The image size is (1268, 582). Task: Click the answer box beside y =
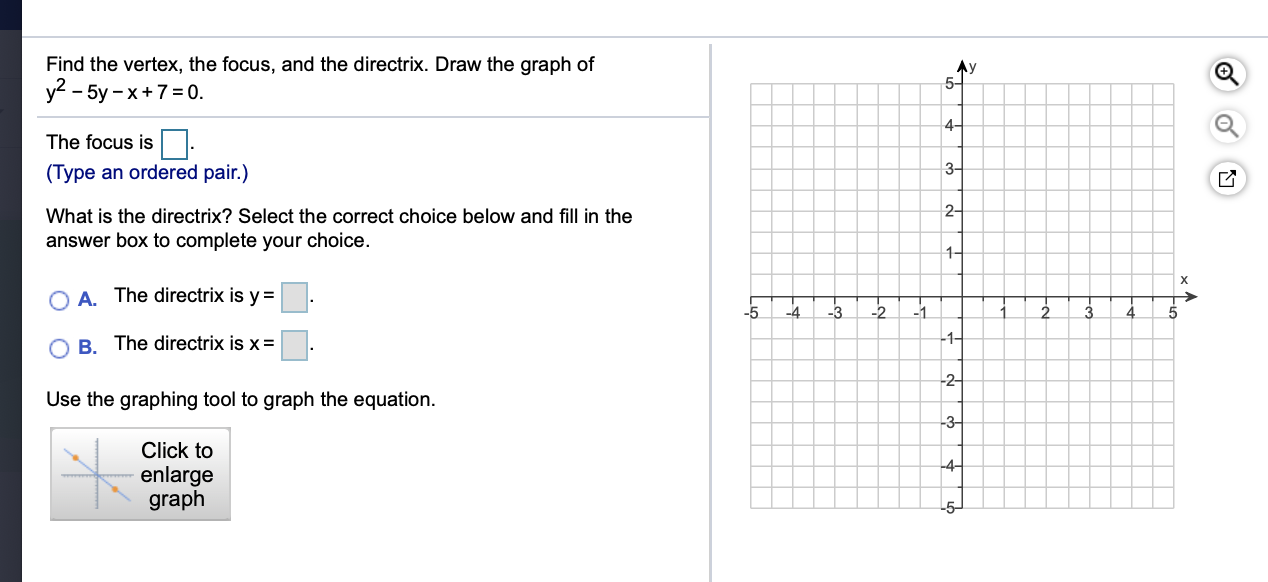click(x=294, y=297)
